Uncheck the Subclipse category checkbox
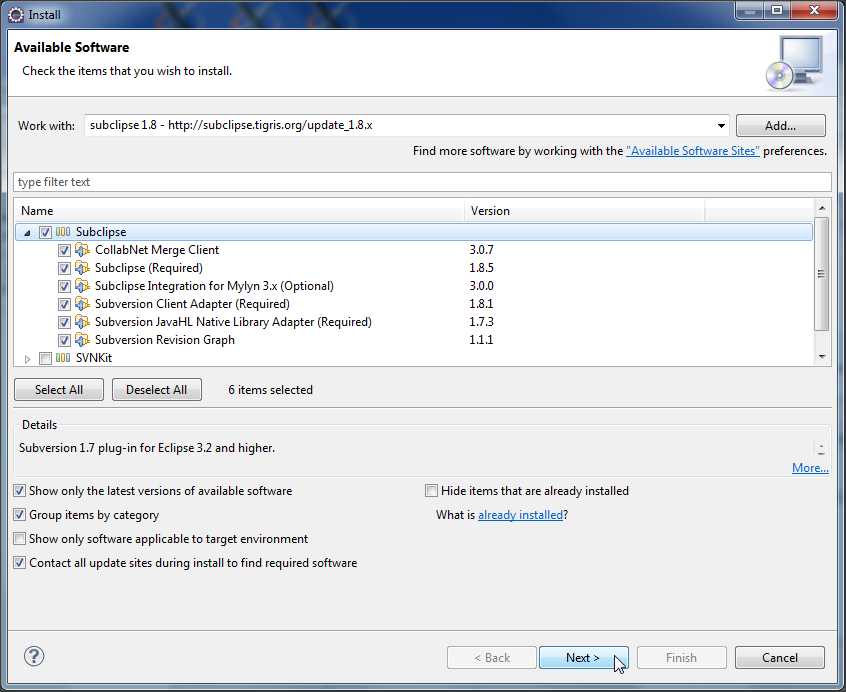The height and width of the screenshot is (692, 846). click(x=45, y=232)
